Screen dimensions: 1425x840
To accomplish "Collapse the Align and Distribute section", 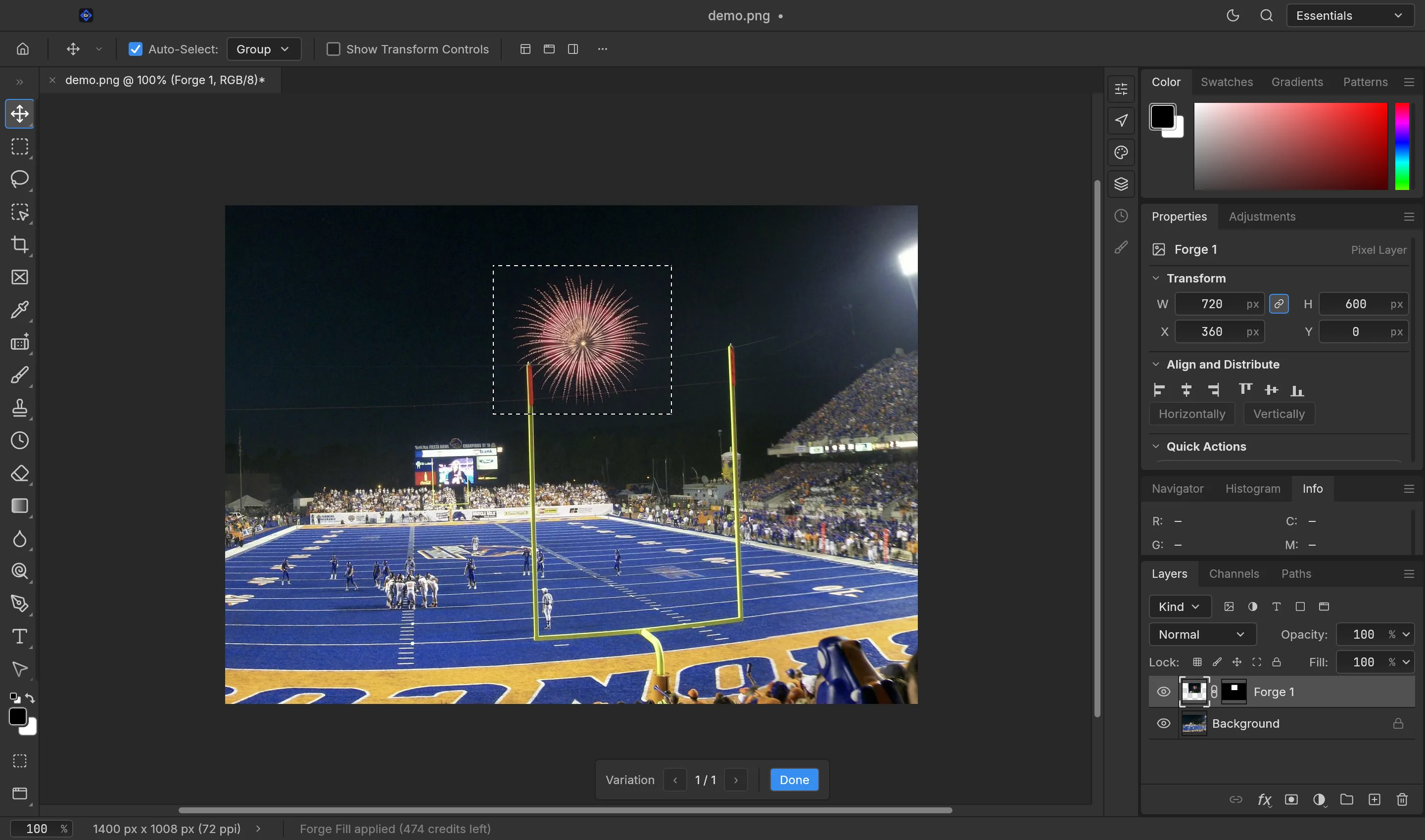I will pyautogui.click(x=1156, y=365).
